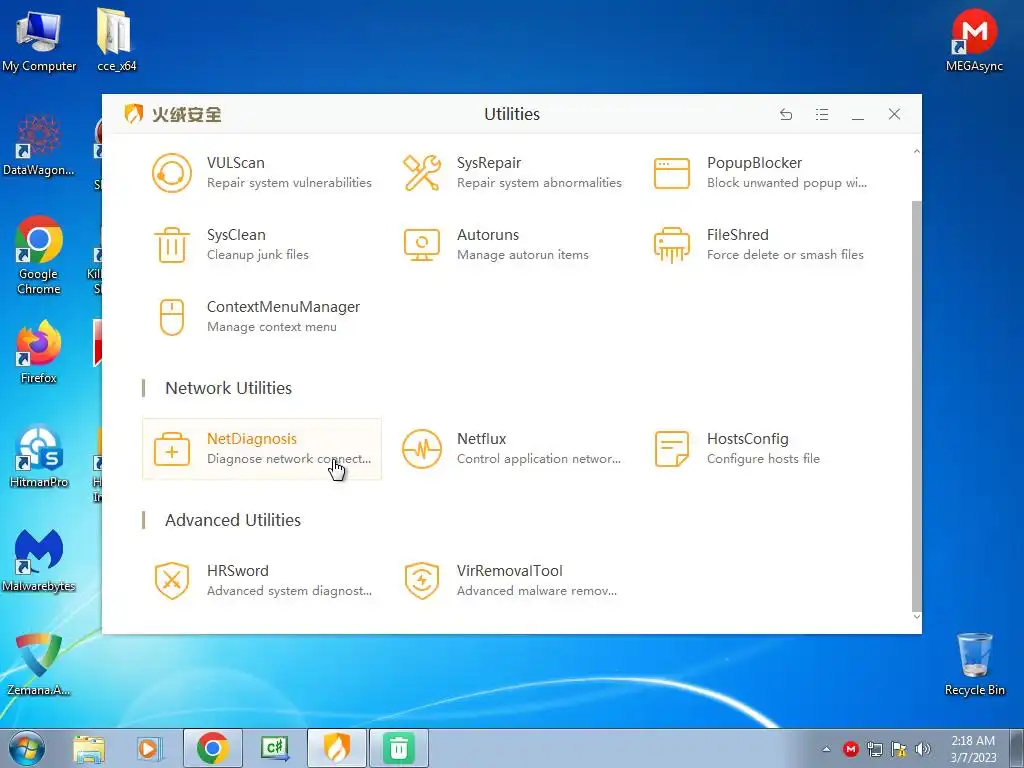This screenshot has width=1024, height=768.
Task: Launch the NetDiagnosis first-aid icon
Action: point(172,449)
